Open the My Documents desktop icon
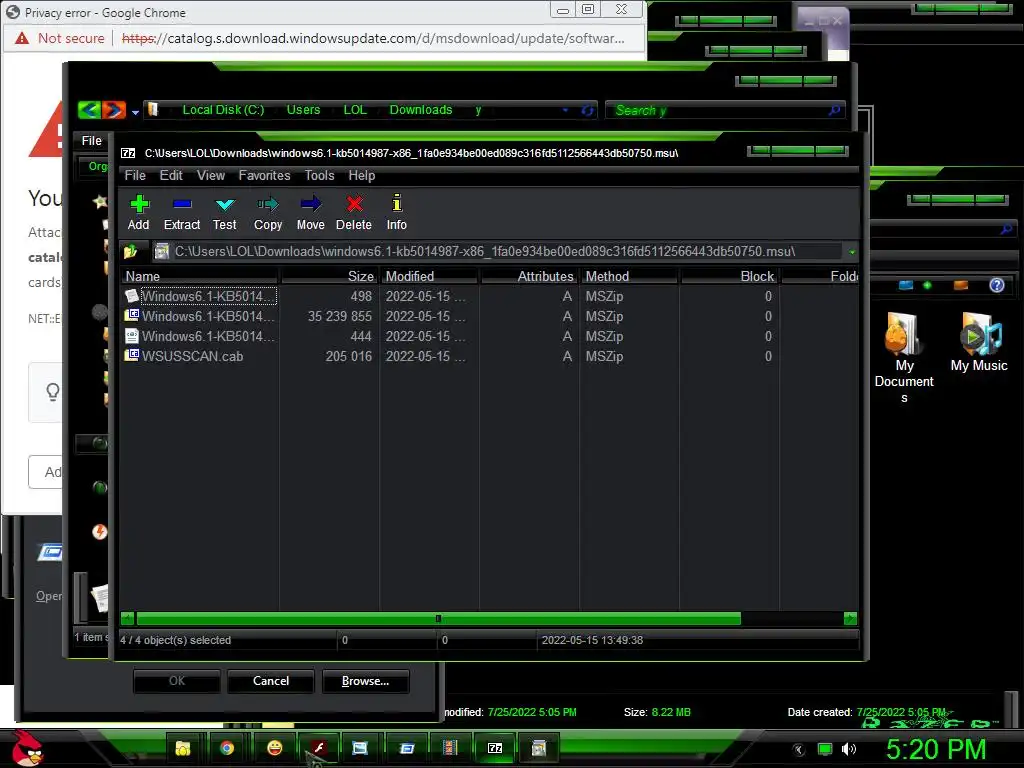The height and width of the screenshot is (768, 1024). coord(904,357)
